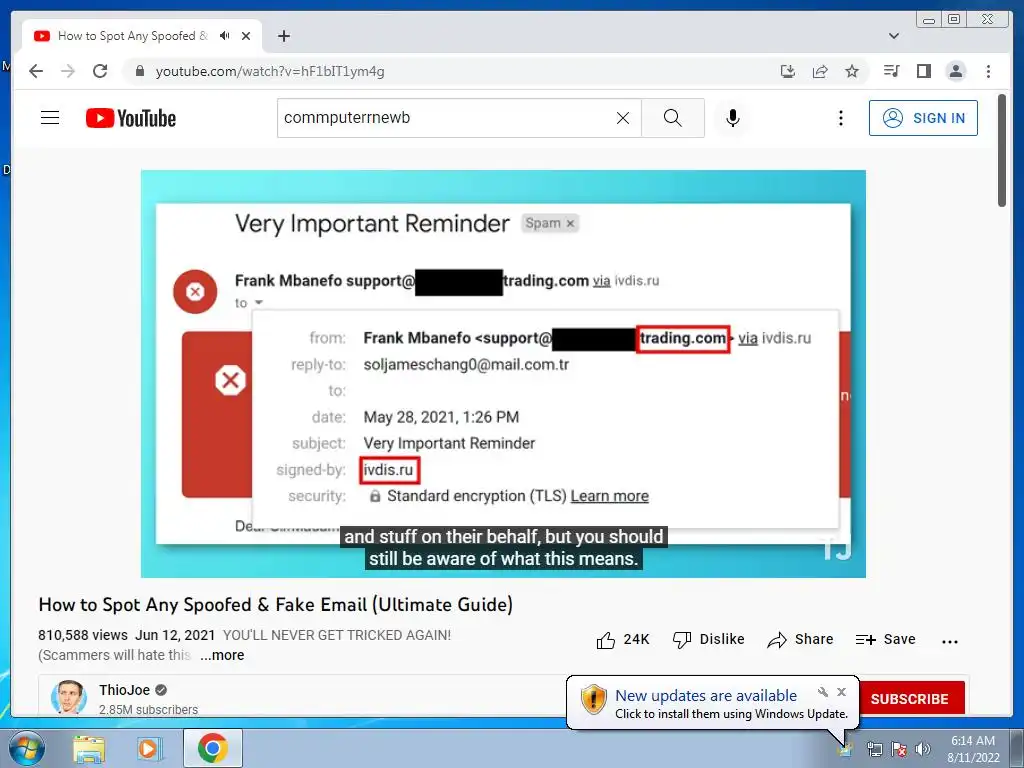
Task: Click the 810,588 views text
Action: click(83, 635)
